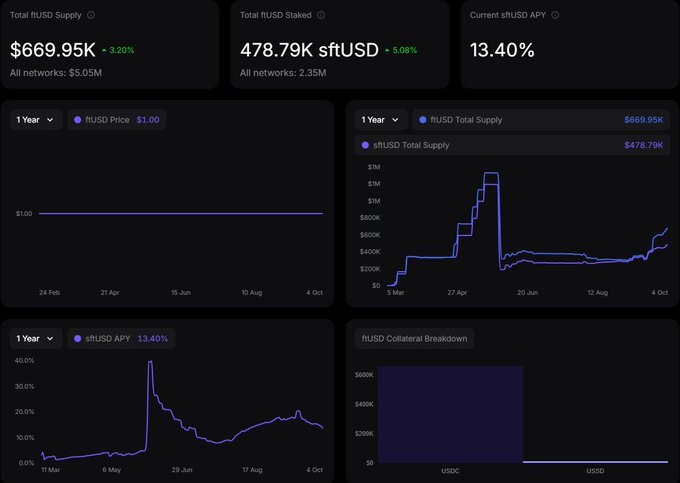Image resolution: width=680 pixels, height=483 pixels.
Task: Open 1 Year dropdown on ftUSD Price chart
Action: [36, 120]
